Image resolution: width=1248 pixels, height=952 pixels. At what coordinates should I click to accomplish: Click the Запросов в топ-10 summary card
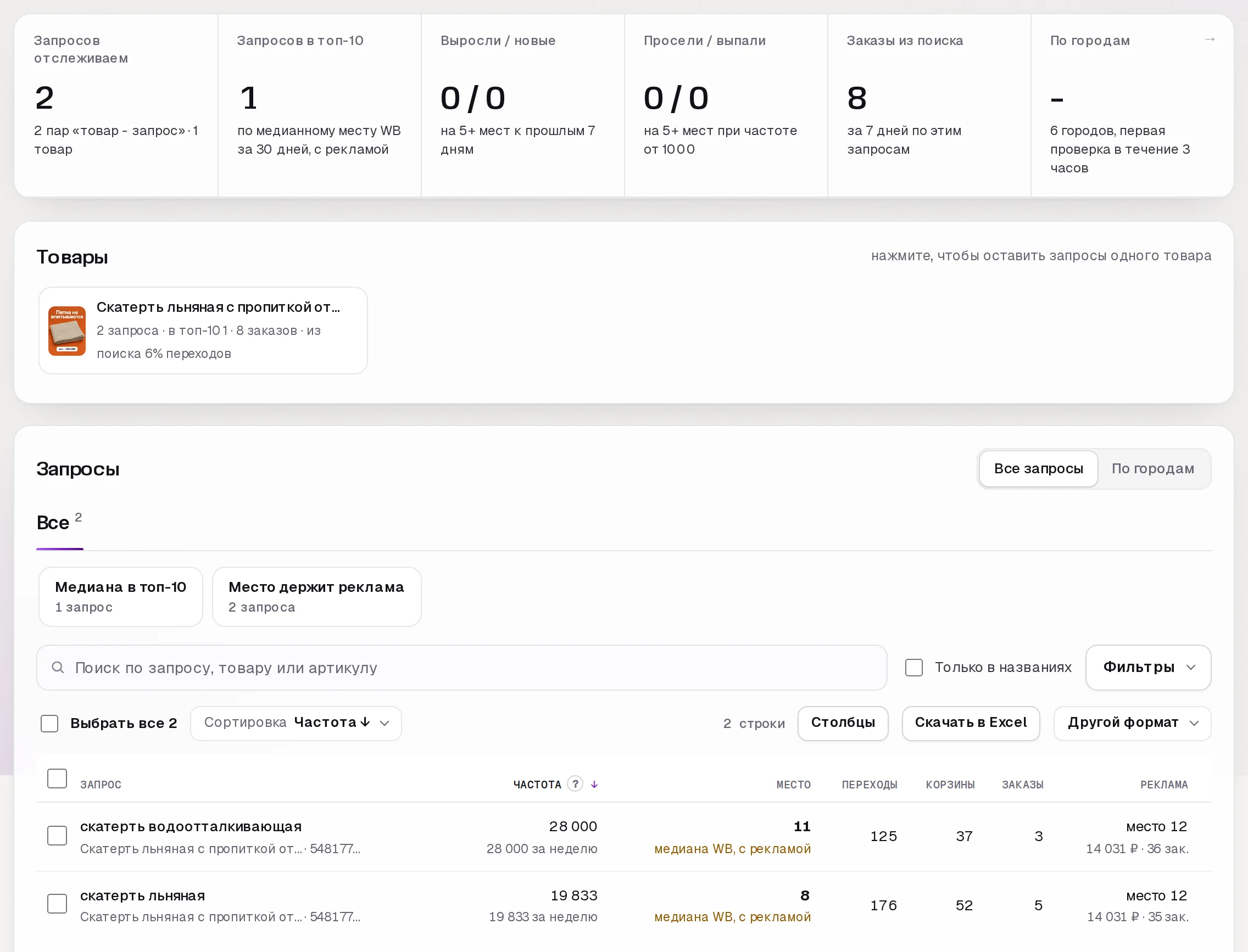[319, 105]
